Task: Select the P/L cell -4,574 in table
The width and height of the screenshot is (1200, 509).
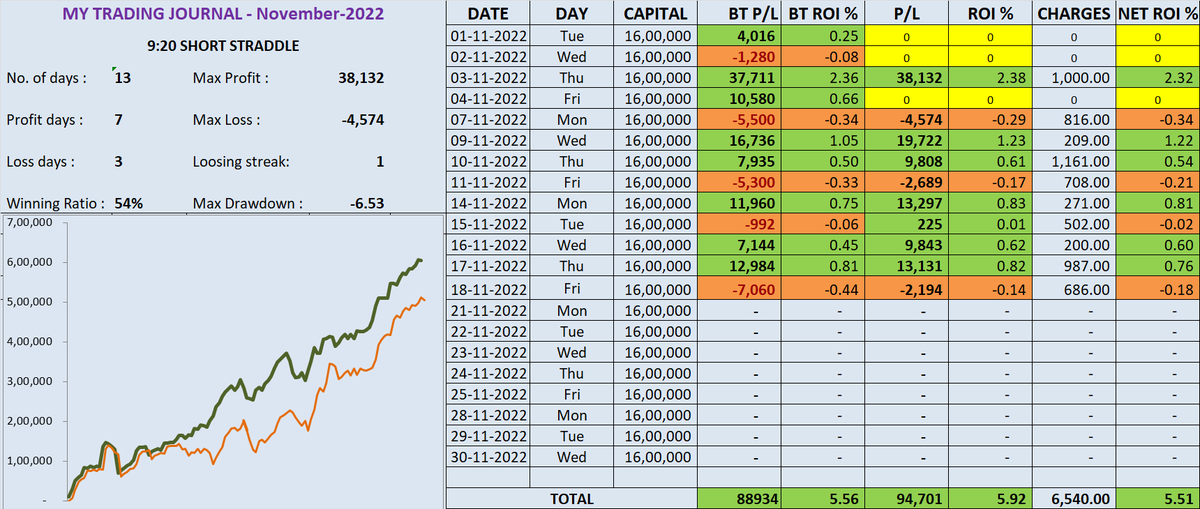Action: click(x=909, y=119)
